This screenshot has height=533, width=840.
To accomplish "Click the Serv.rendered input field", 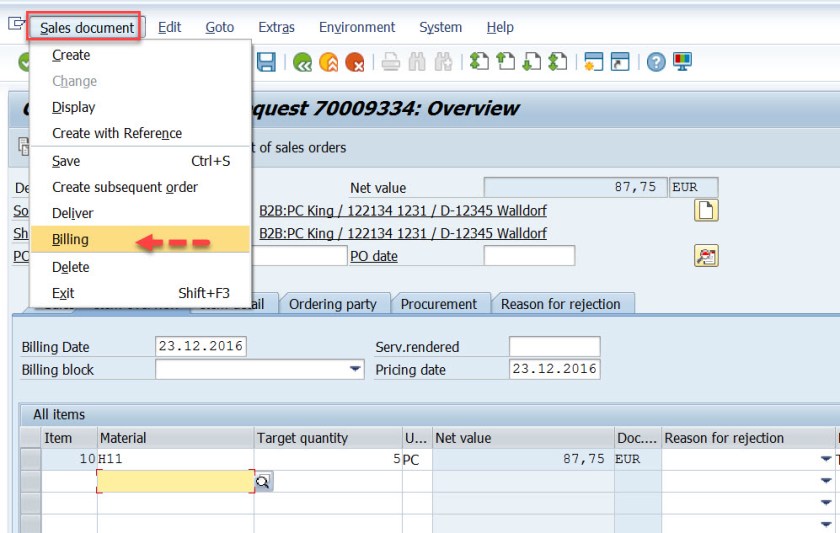I will (554, 346).
